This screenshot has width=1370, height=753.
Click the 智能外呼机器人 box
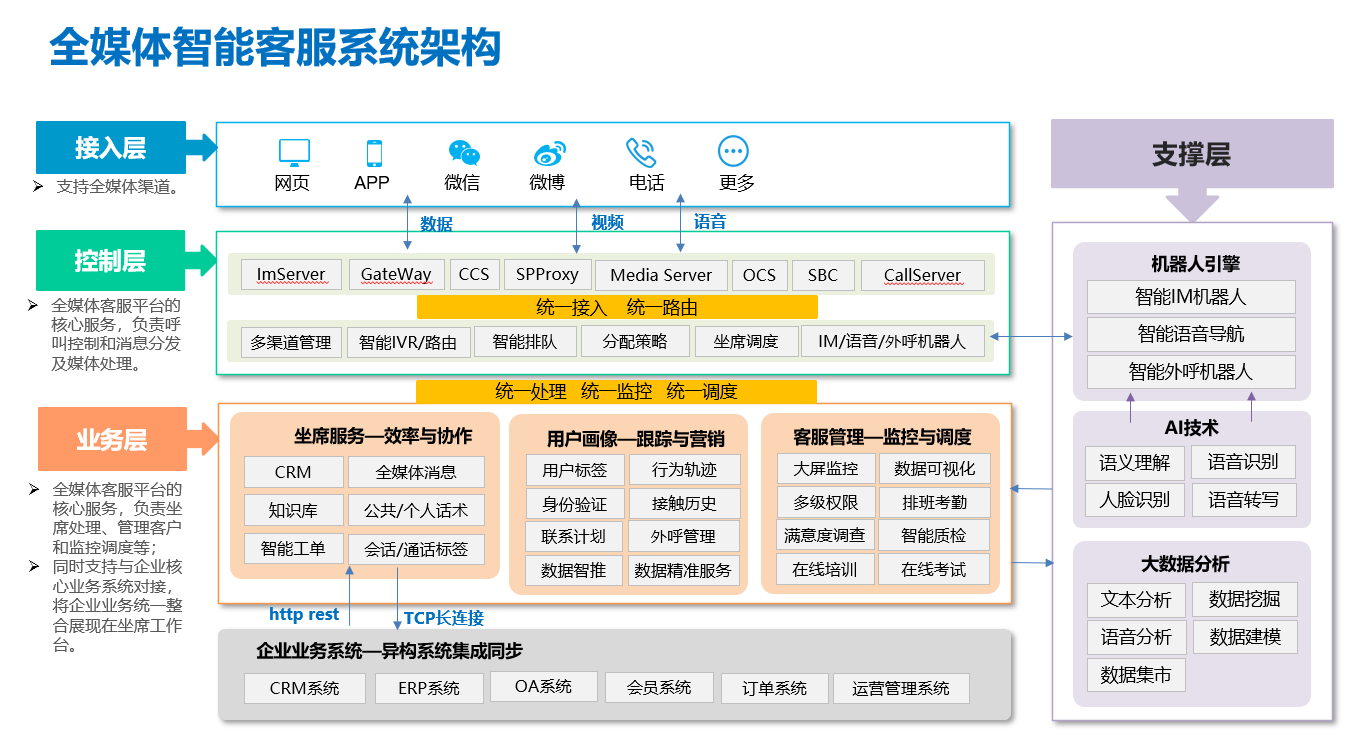click(x=1191, y=372)
